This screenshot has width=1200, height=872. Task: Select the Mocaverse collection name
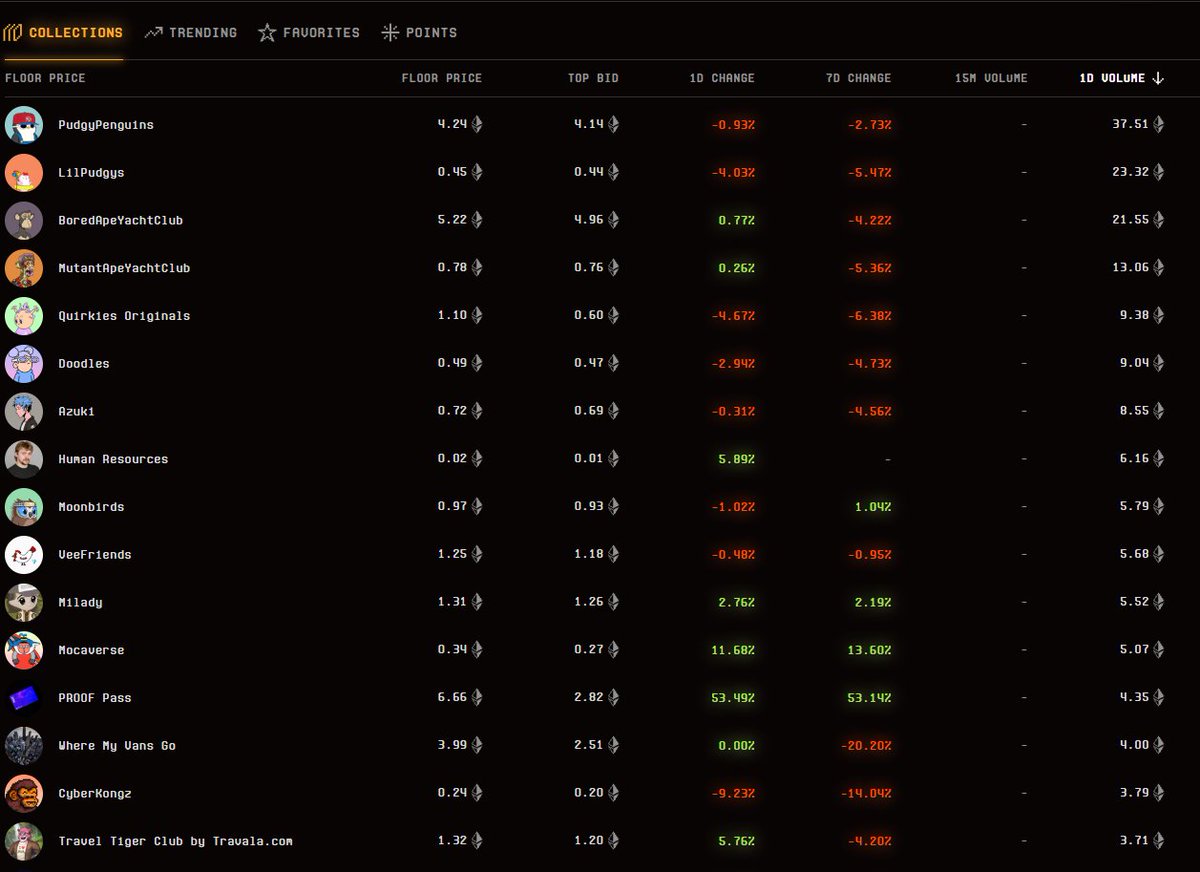click(x=91, y=650)
